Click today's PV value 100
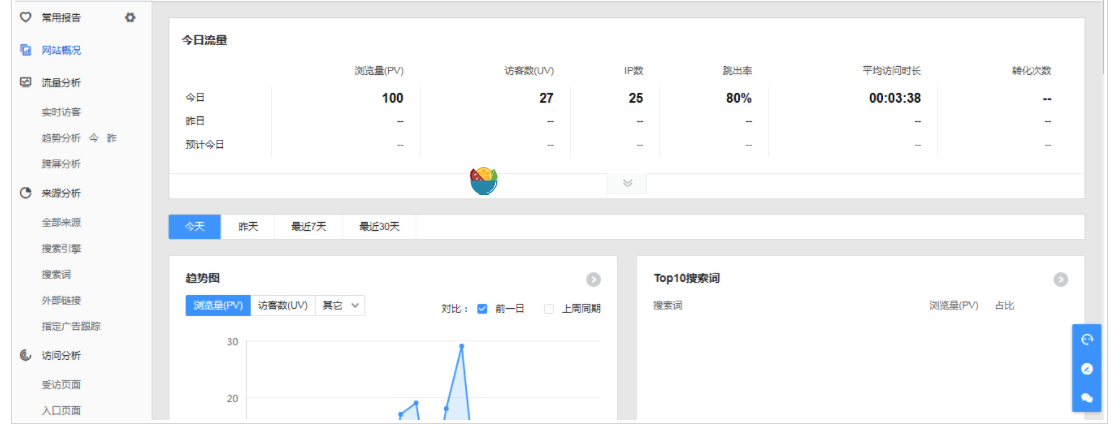Screen dimensions: 1120x424 (x=392, y=99)
